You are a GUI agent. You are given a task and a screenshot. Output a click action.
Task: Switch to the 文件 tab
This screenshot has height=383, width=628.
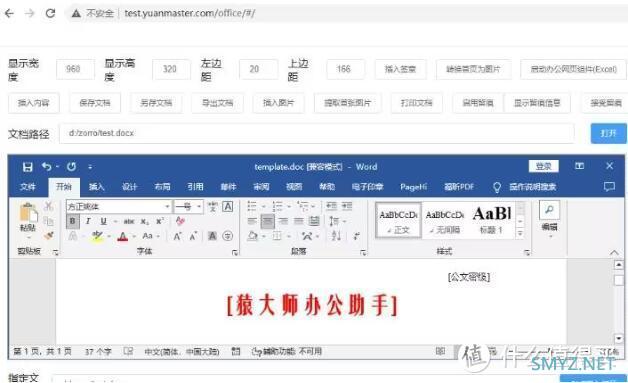[28, 187]
